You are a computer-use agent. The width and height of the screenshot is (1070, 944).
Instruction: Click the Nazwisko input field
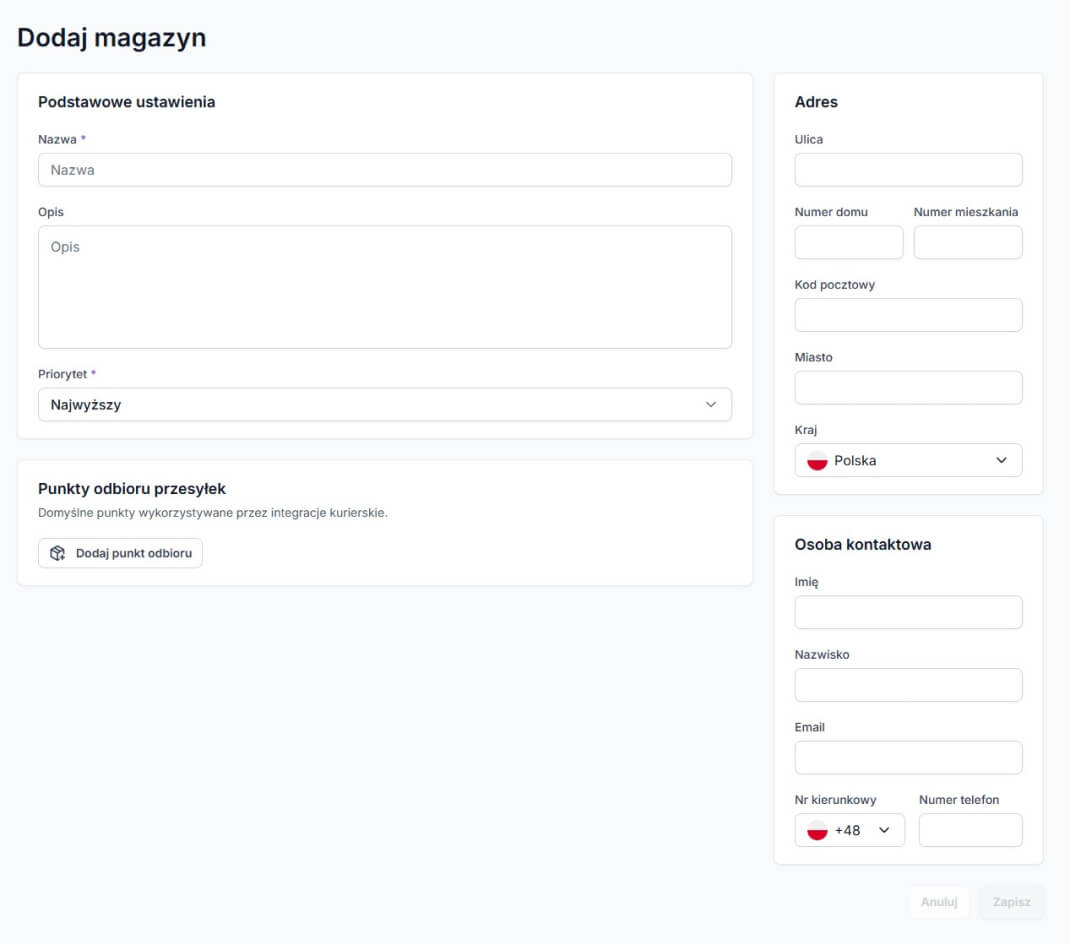pyautogui.click(x=908, y=685)
